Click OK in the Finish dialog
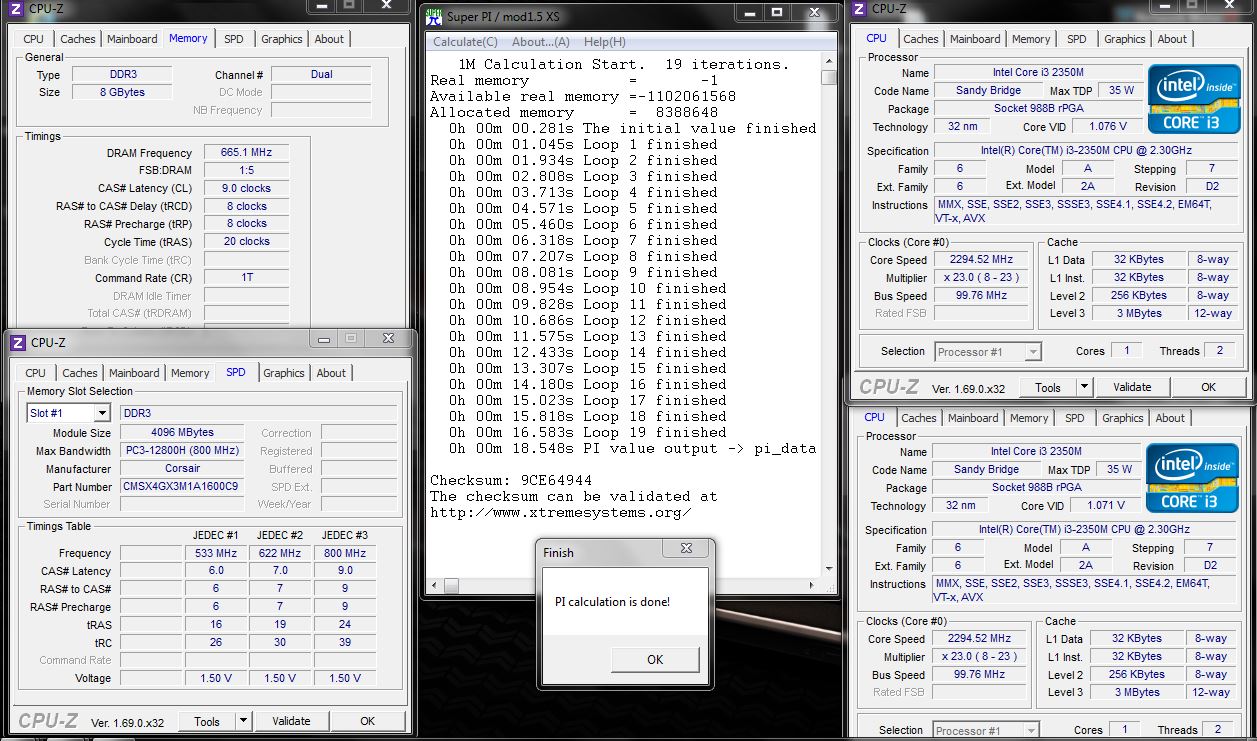This screenshot has height=741, width=1257. click(655, 659)
